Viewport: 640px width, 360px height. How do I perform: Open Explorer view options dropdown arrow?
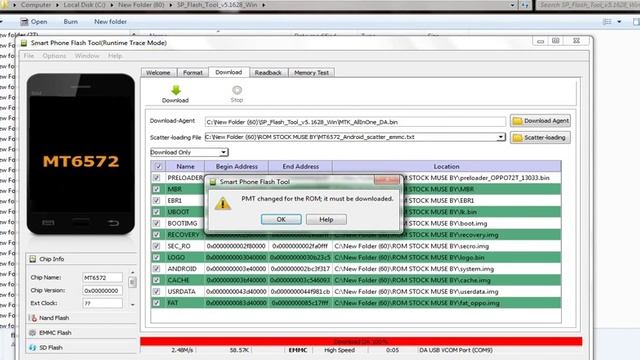(x=619, y=22)
